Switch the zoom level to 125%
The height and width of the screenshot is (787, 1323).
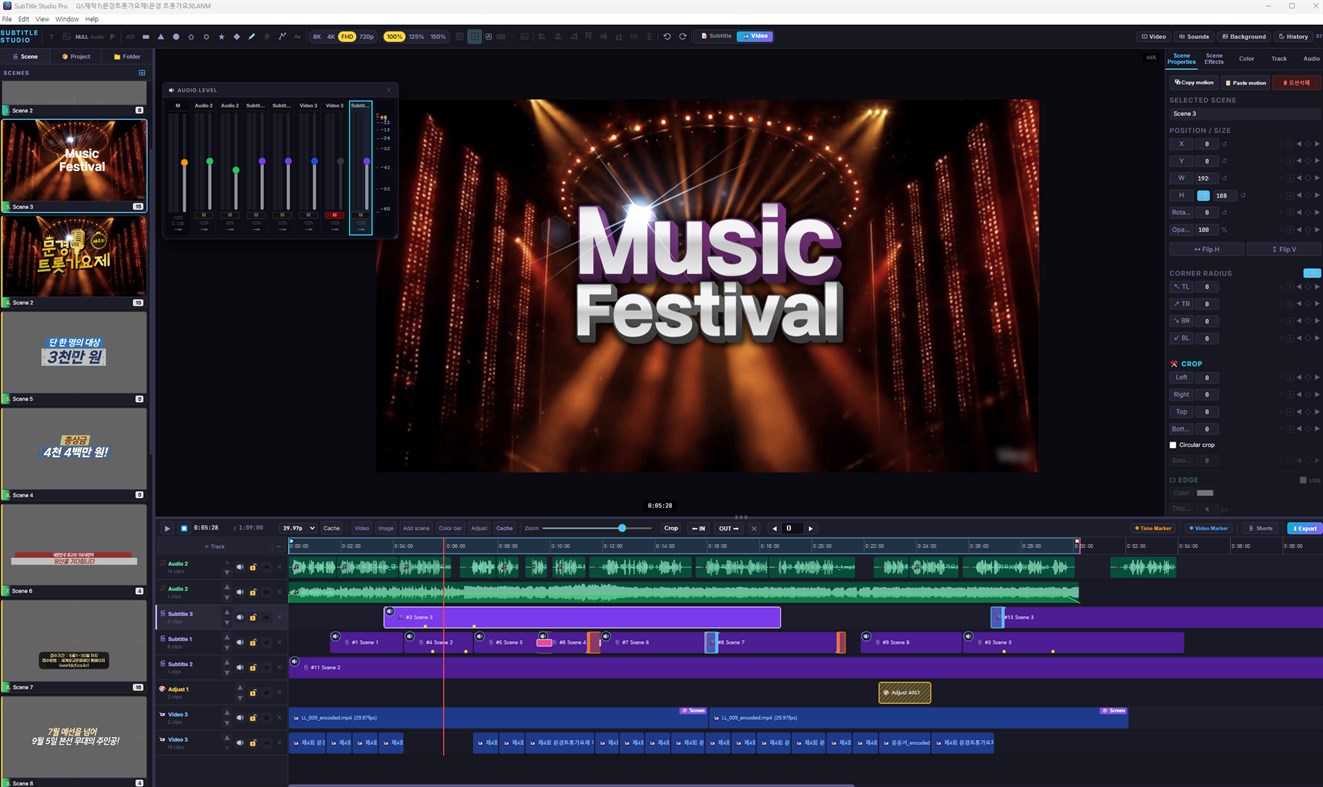point(416,36)
